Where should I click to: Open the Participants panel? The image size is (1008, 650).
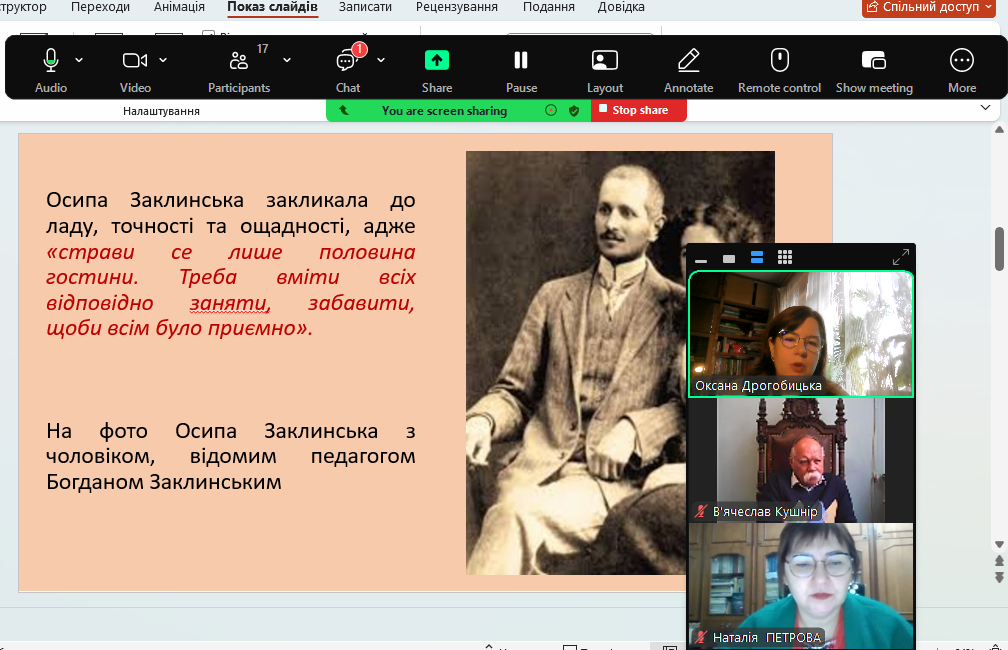point(239,61)
